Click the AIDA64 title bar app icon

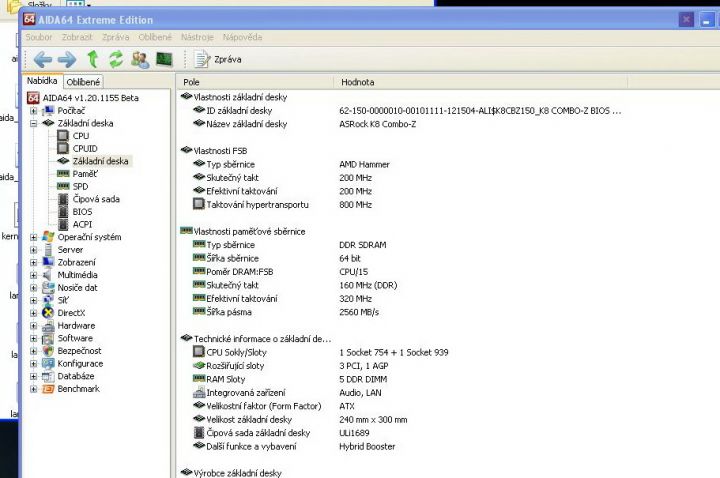(x=29, y=19)
